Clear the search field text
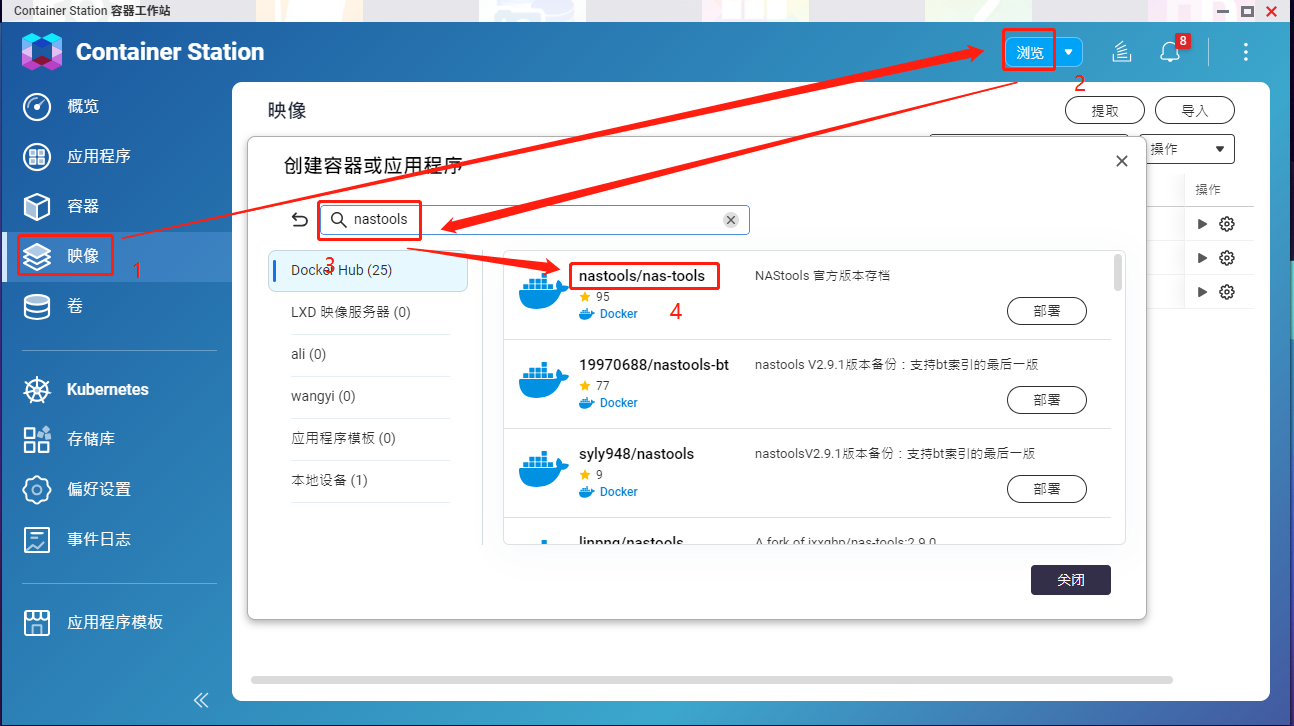The width and height of the screenshot is (1294, 726). pos(731,220)
